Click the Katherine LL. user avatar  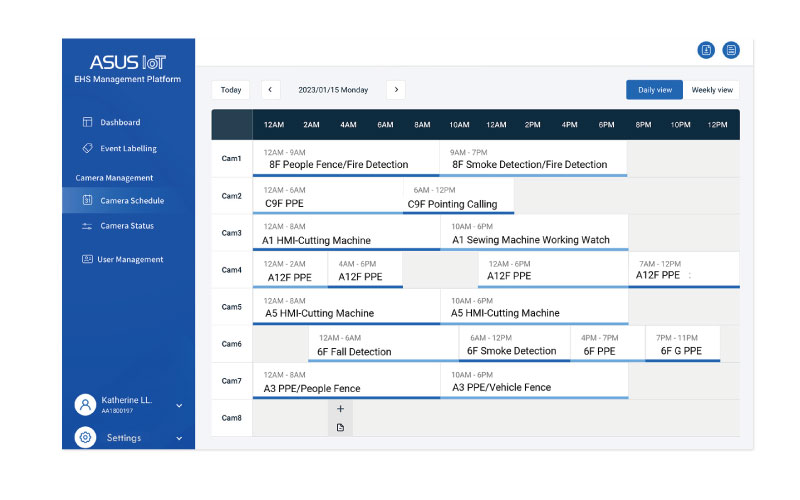tap(86, 404)
